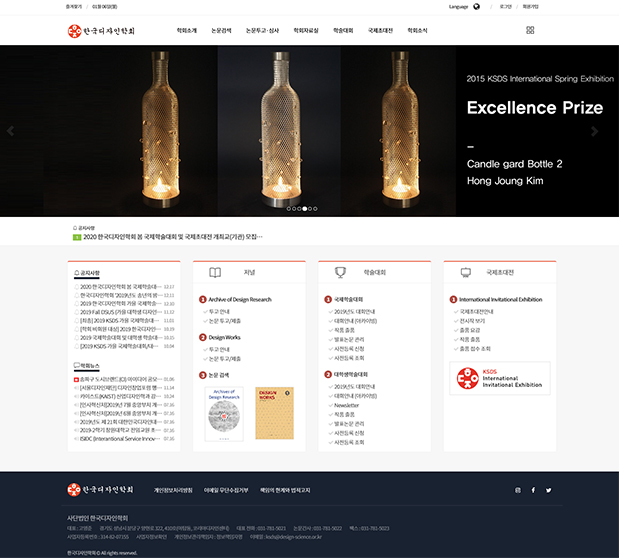This screenshot has height=558, width=620.
Task: Click the header KSDS logo
Action: pyautogui.click(x=101, y=30)
